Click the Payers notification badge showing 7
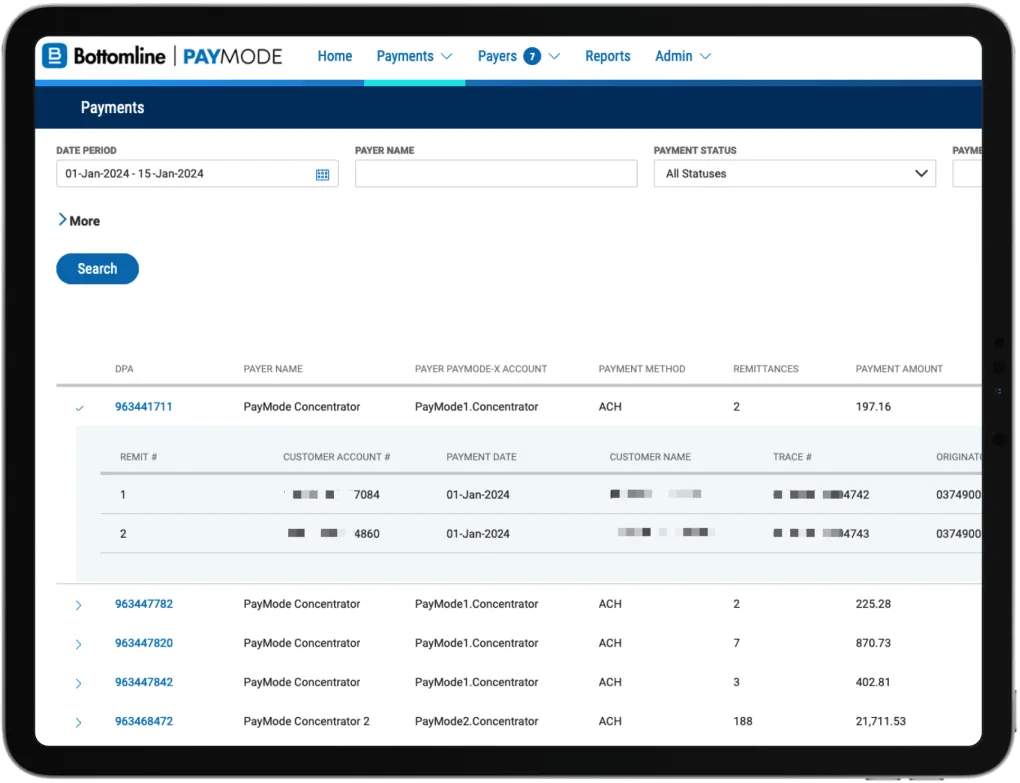Viewport: 1020px width, 783px height. pyautogui.click(x=532, y=56)
